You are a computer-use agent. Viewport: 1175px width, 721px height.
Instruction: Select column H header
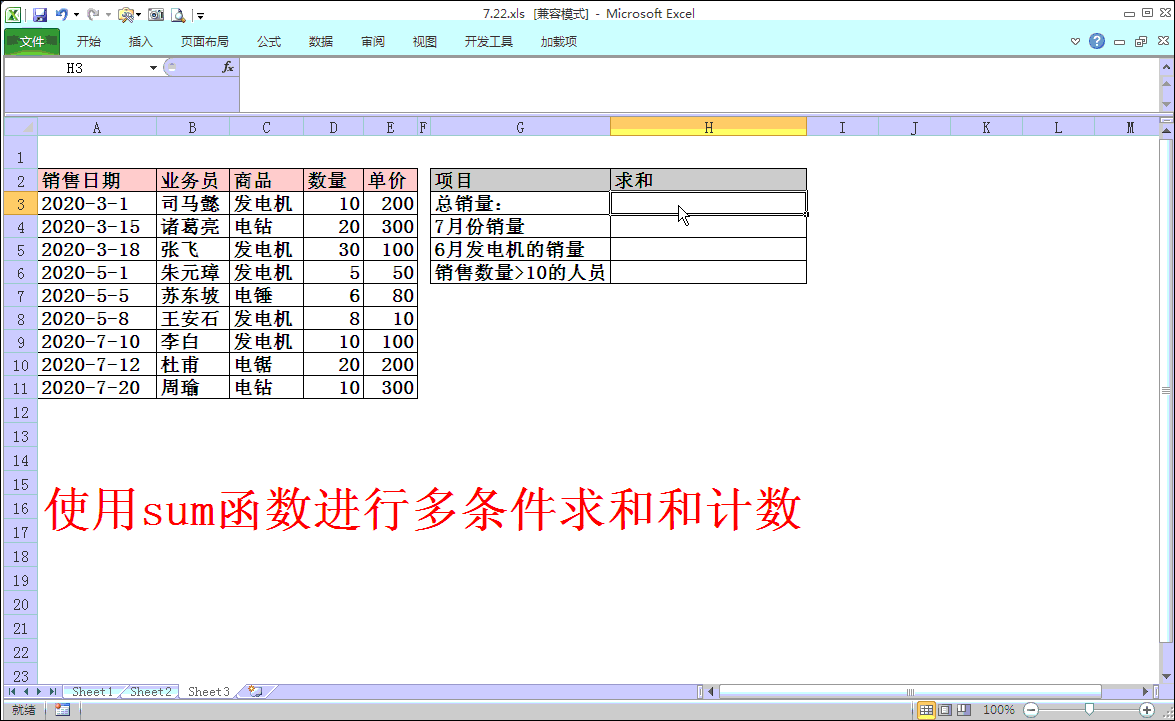pyautogui.click(x=708, y=127)
